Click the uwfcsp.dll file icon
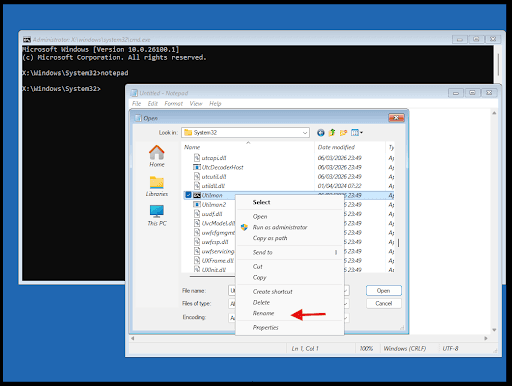The image size is (512, 386). click(x=197, y=242)
